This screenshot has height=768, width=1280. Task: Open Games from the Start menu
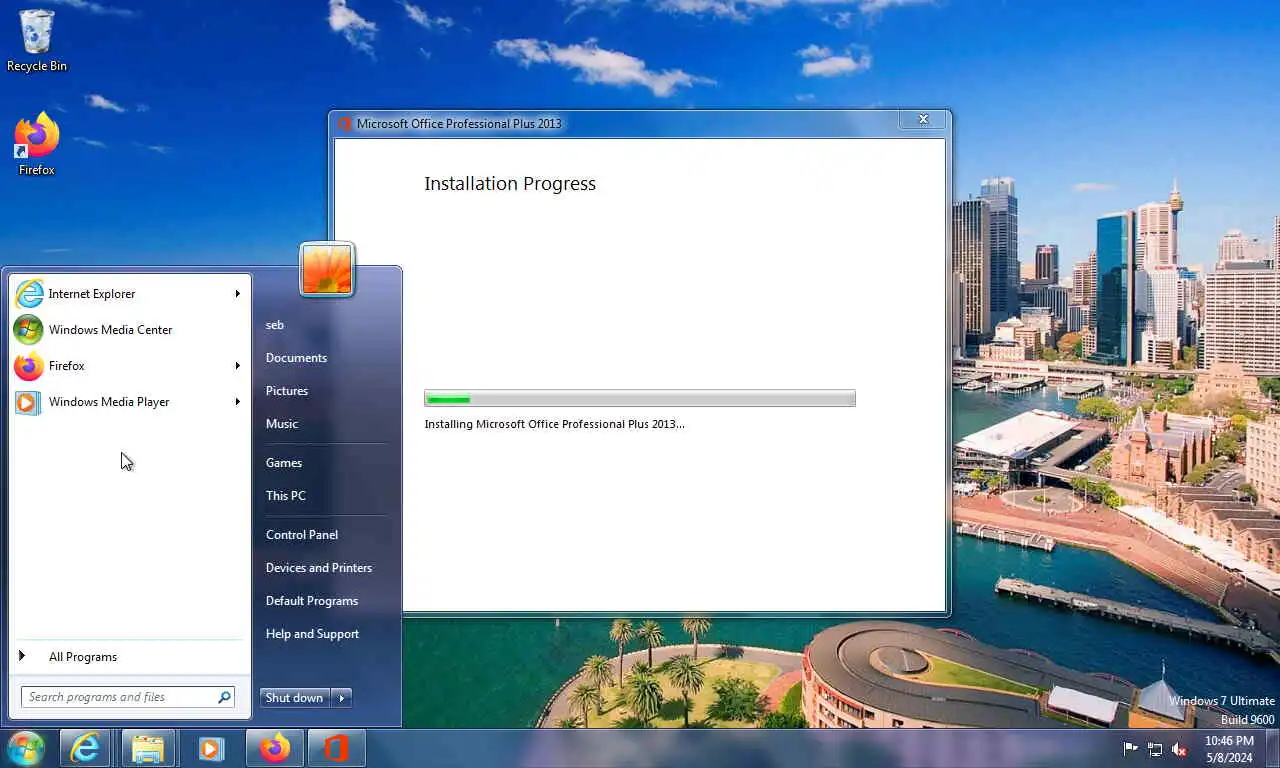pos(284,463)
